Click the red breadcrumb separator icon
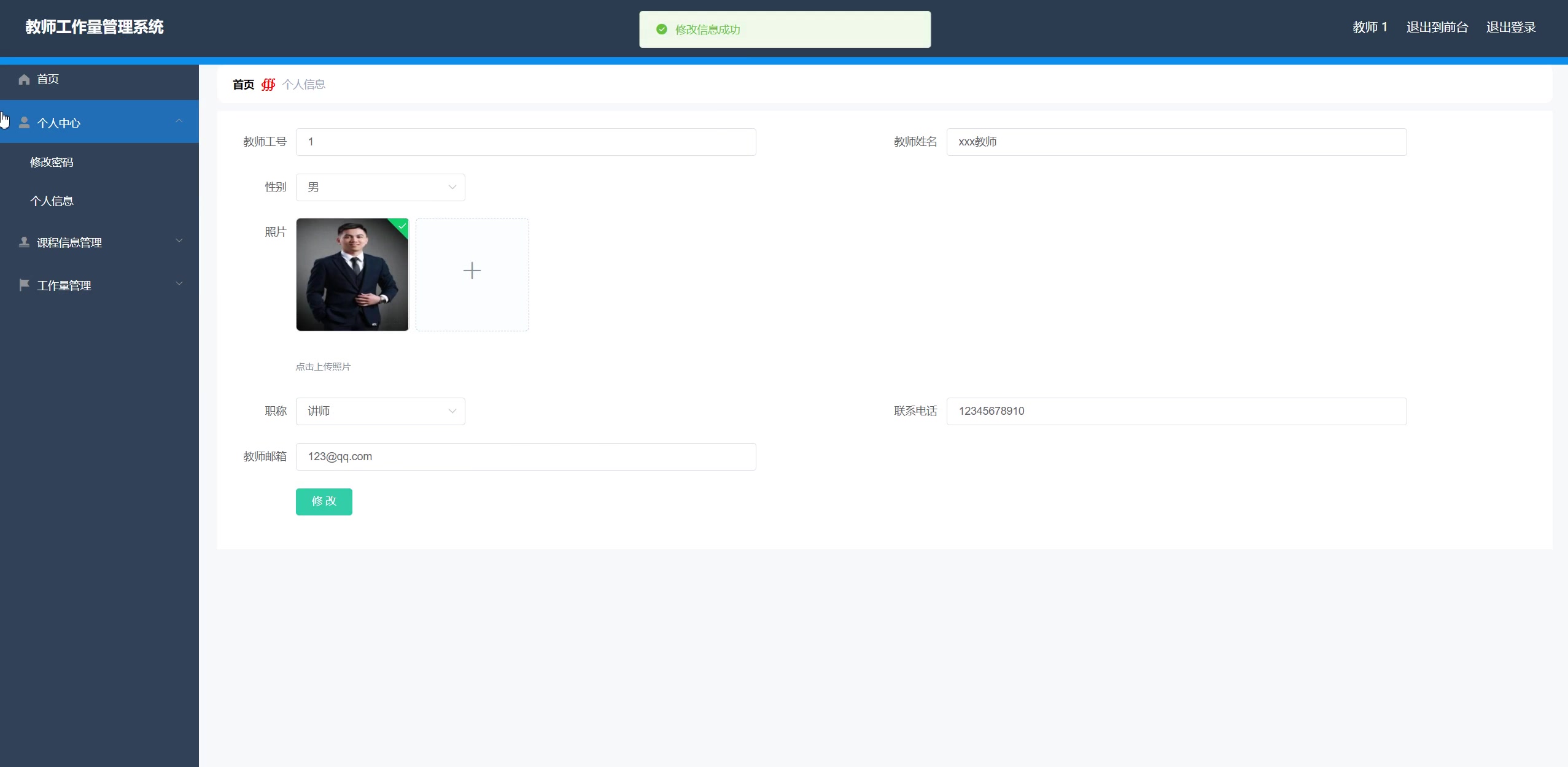 pos(268,85)
